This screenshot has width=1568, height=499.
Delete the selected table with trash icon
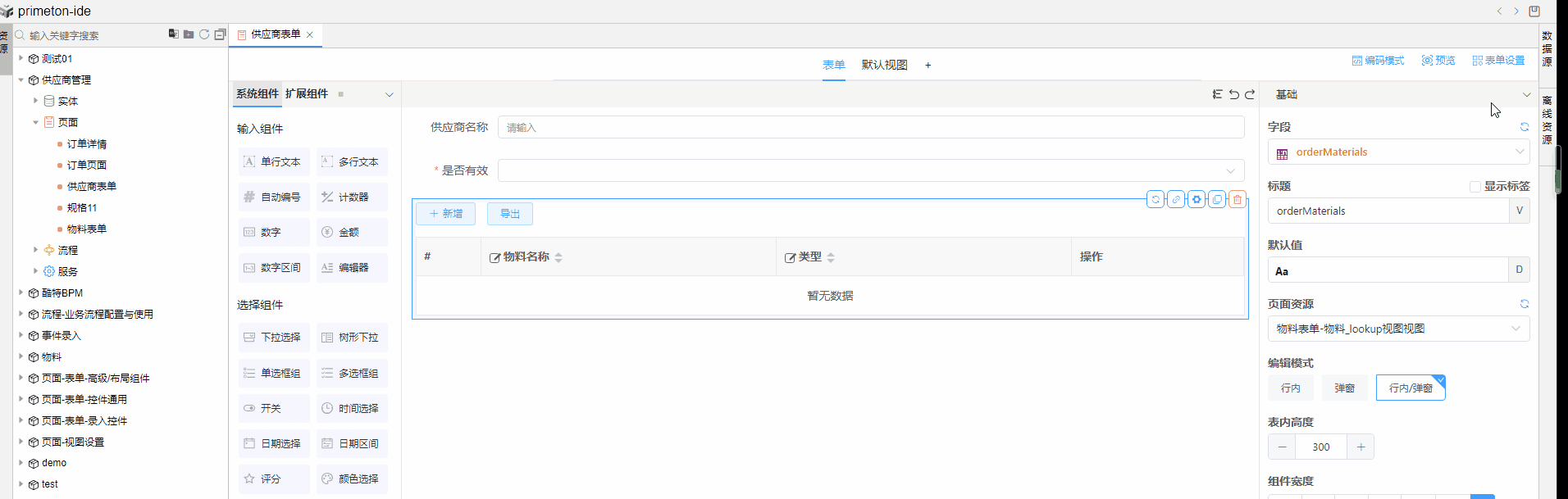[1238, 199]
